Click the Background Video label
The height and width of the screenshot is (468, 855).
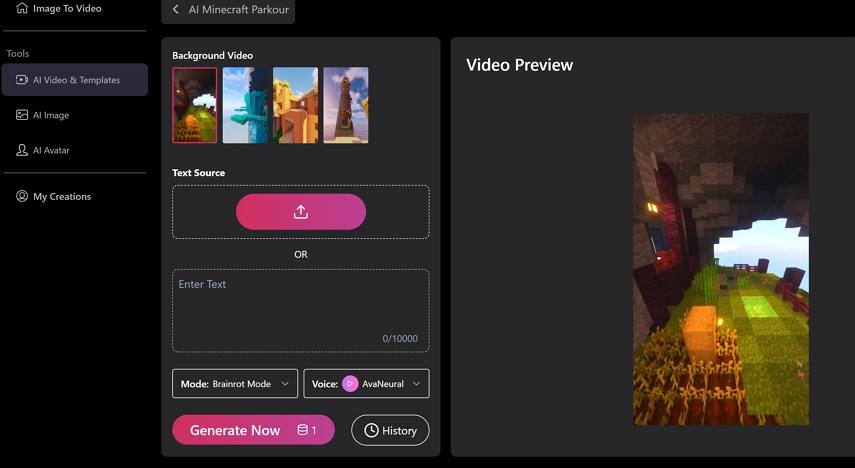[213, 56]
